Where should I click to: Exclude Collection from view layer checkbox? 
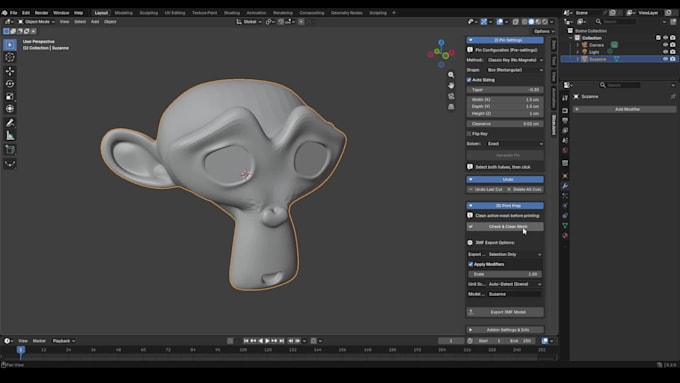658,38
